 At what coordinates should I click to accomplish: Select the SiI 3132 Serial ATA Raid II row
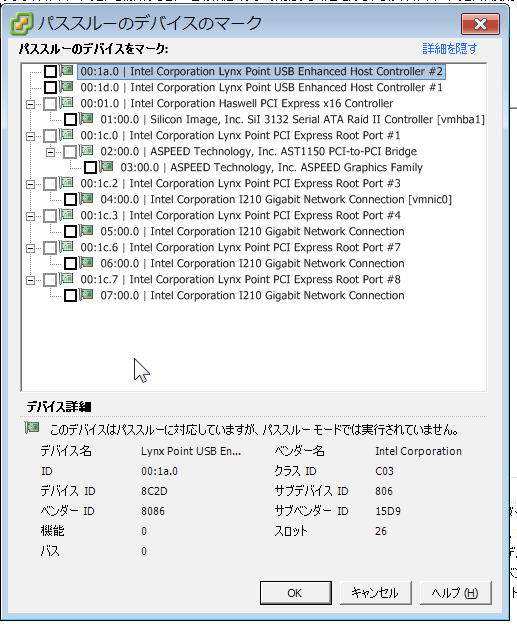[292, 119]
